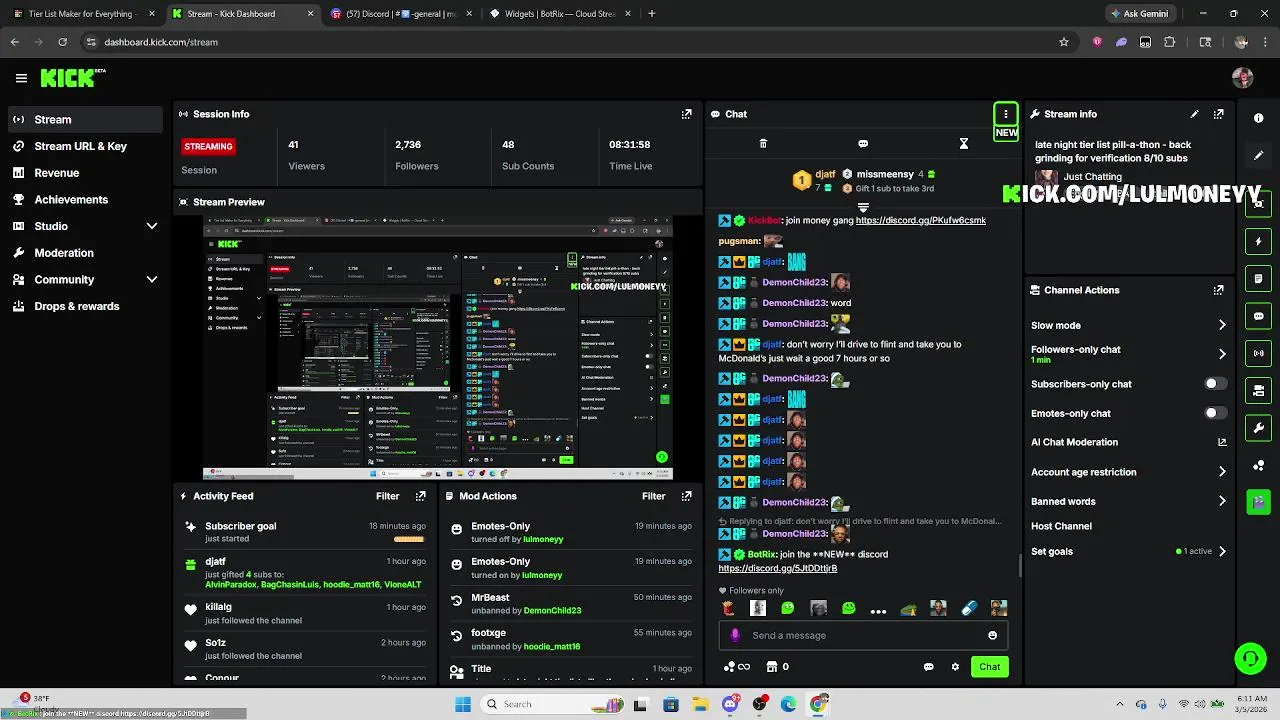Toggle Emotes-only chat switch

click(x=1215, y=413)
